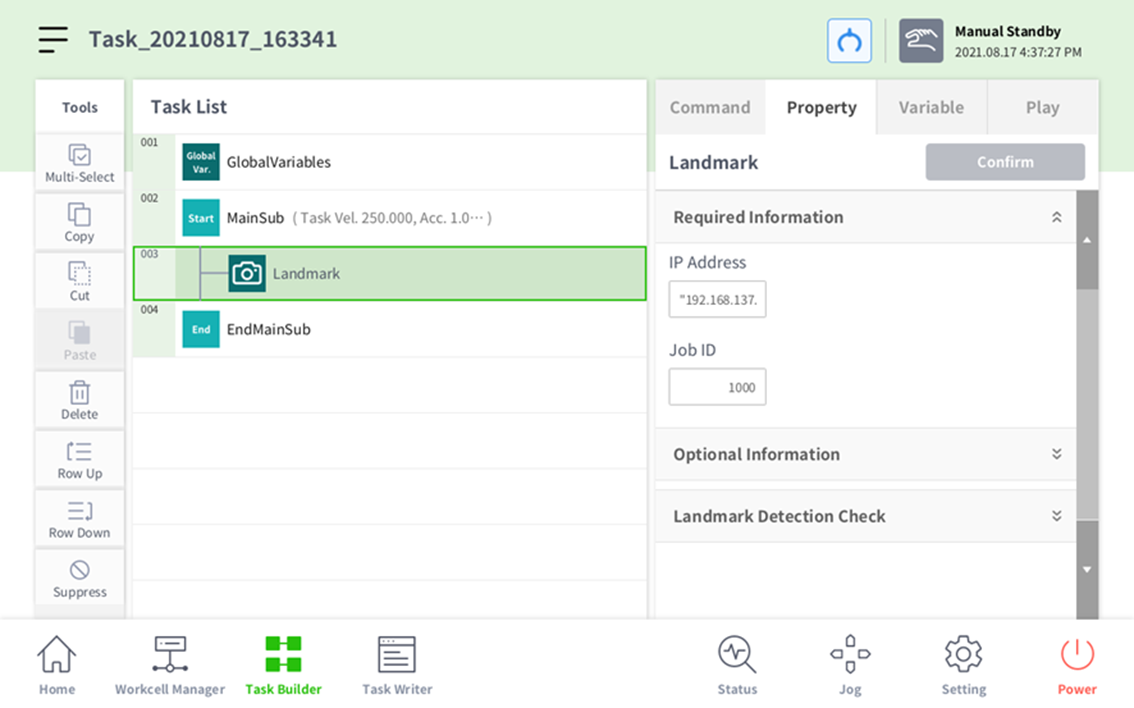Image resolution: width=1134 pixels, height=708 pixels.
Task: Switch to the Variable tab
Action: point(931,107)
